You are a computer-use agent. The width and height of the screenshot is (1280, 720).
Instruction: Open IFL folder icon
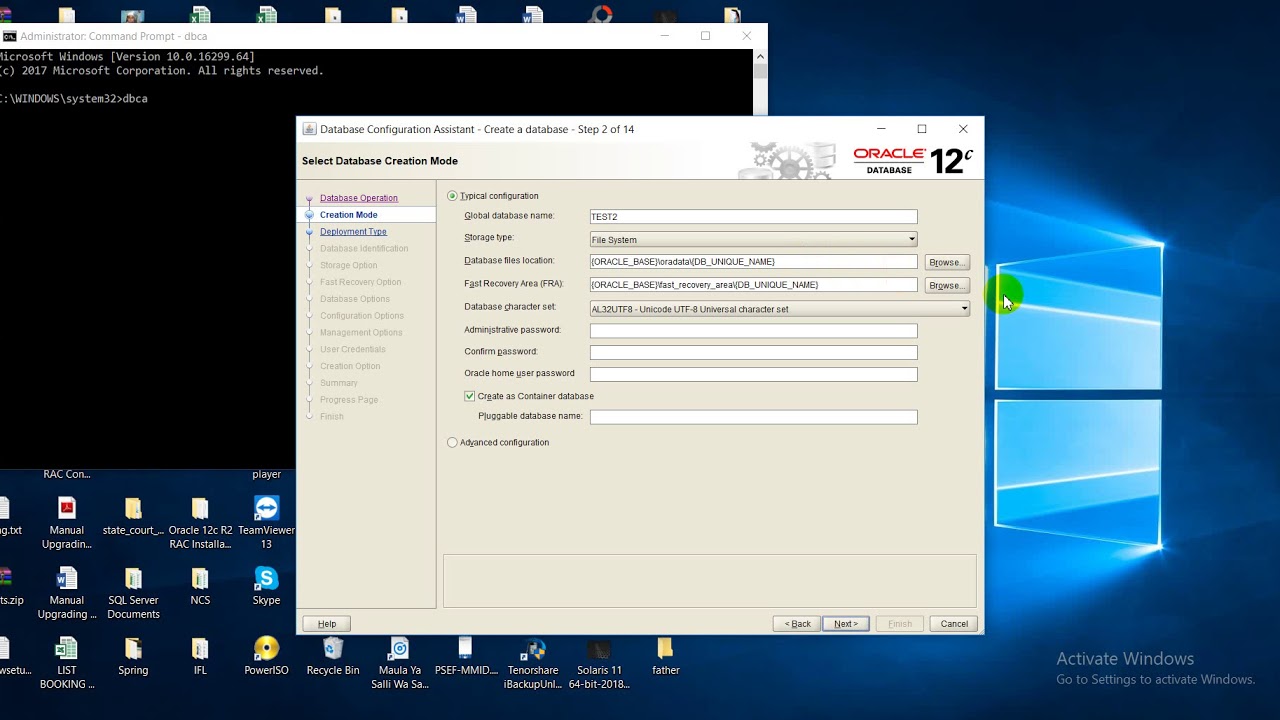tap(200, 657)
